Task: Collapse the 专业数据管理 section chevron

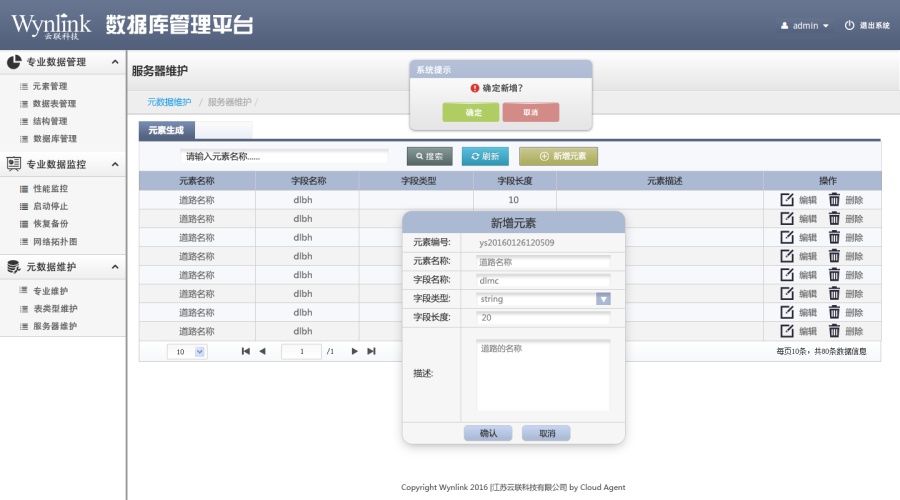Action: (115, 61)
